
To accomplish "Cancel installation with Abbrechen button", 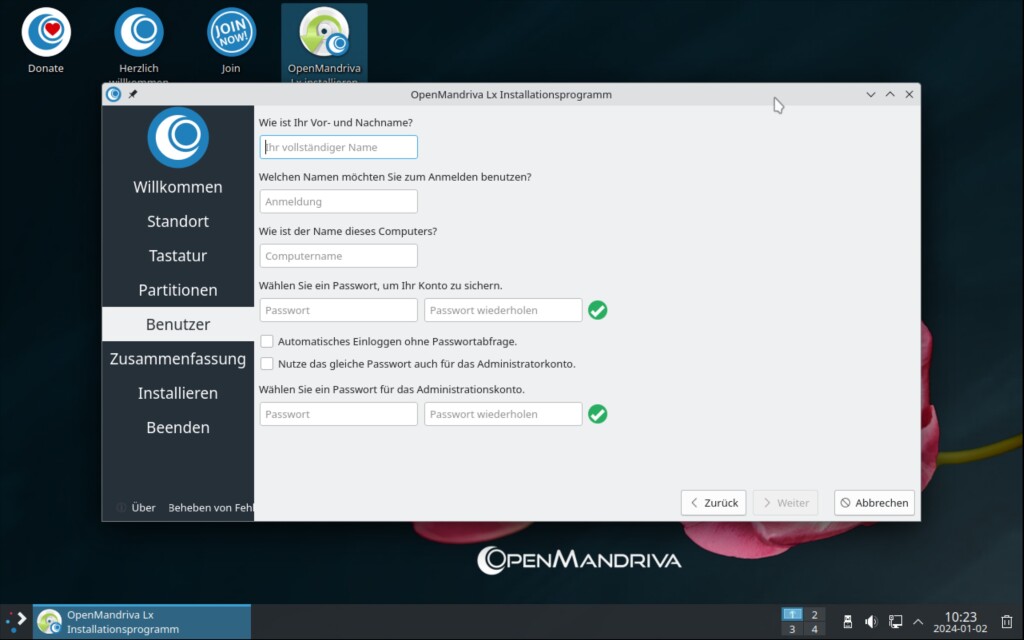I will (x=874, y=503).
